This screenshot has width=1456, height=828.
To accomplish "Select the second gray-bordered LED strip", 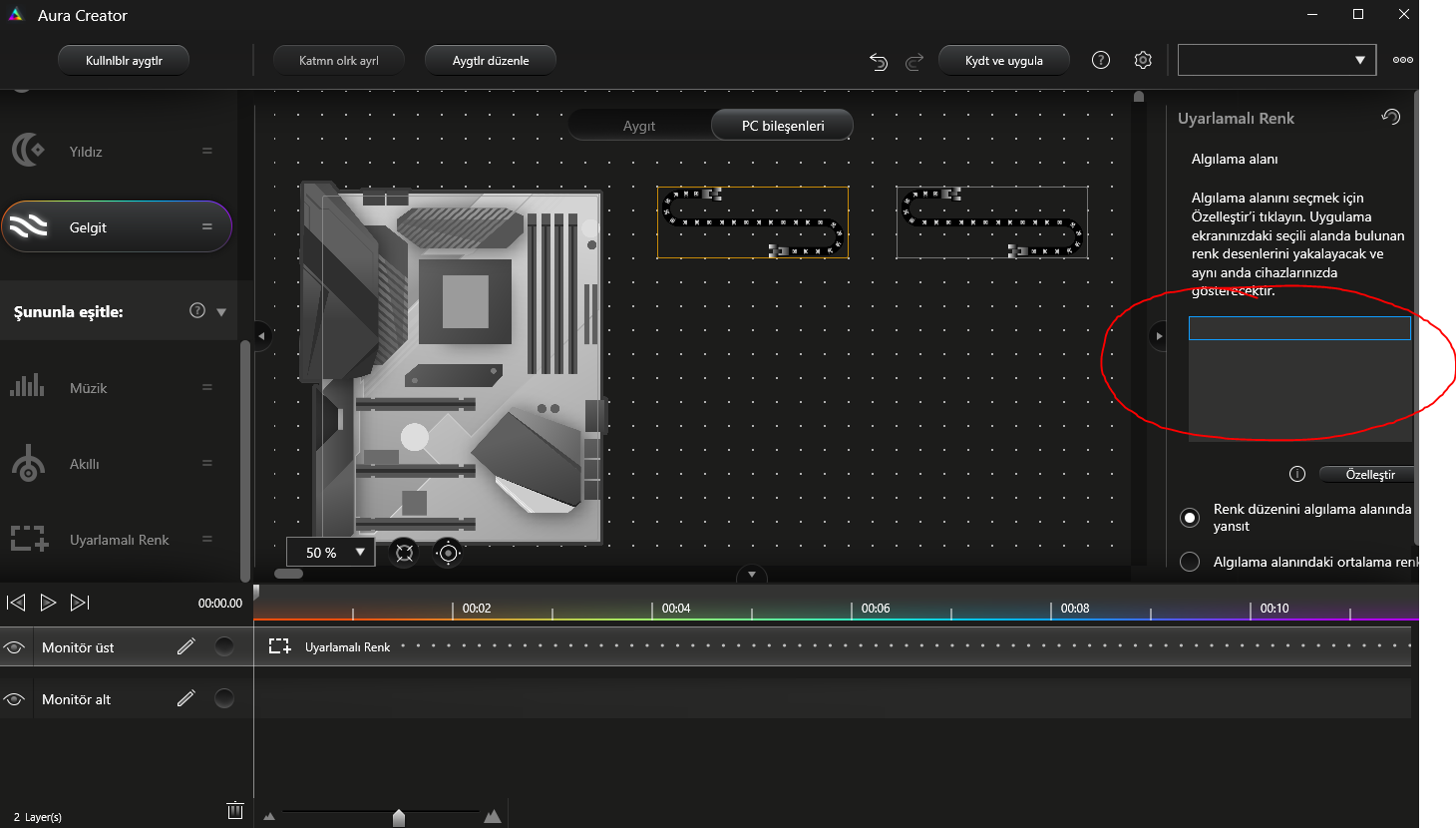I will point(992,222).
